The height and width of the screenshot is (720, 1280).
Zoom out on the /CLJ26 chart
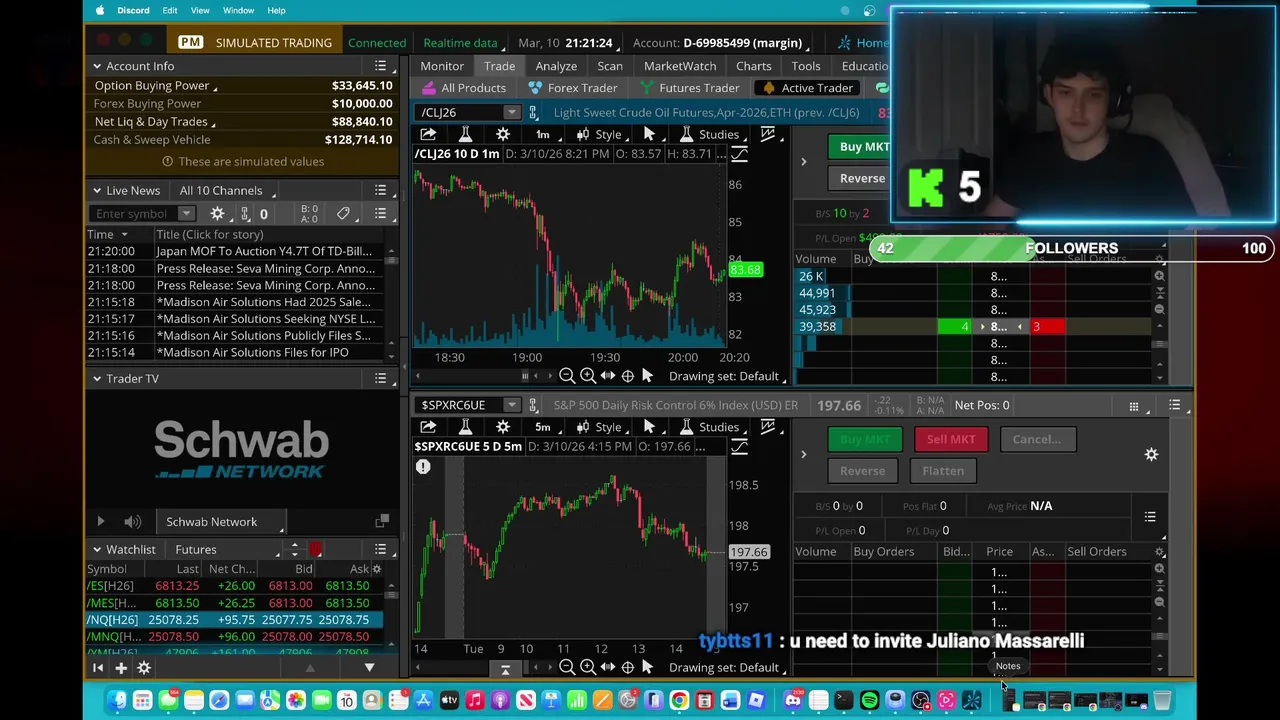coord(567,376)
